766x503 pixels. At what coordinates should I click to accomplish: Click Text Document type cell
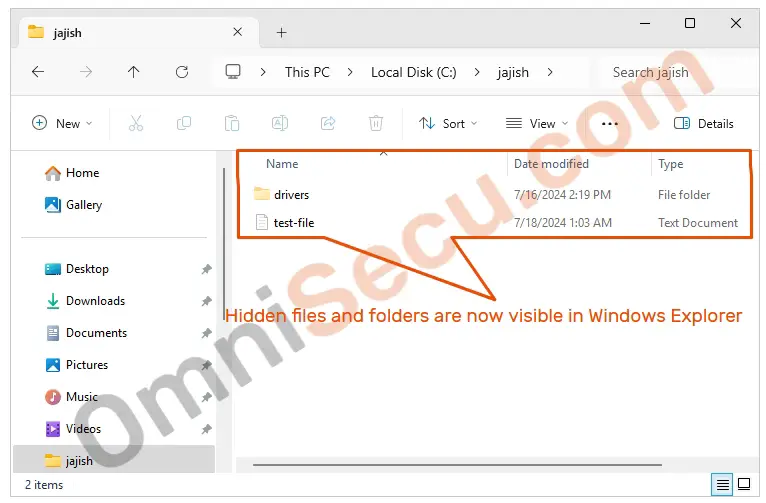click(x=698, y=223)
